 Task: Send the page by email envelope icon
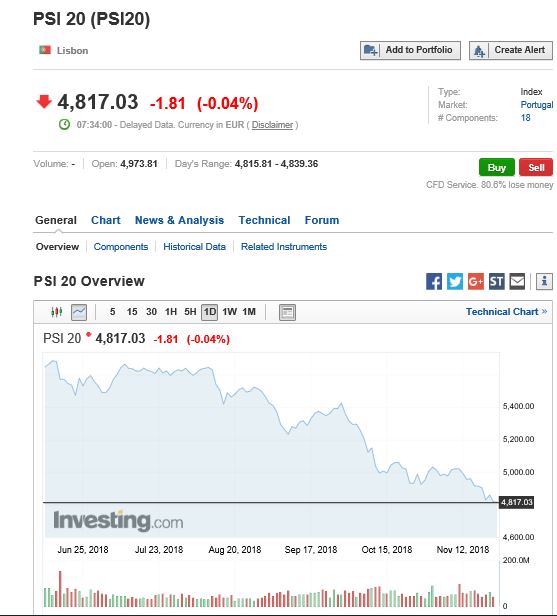[x=517, y=281]
